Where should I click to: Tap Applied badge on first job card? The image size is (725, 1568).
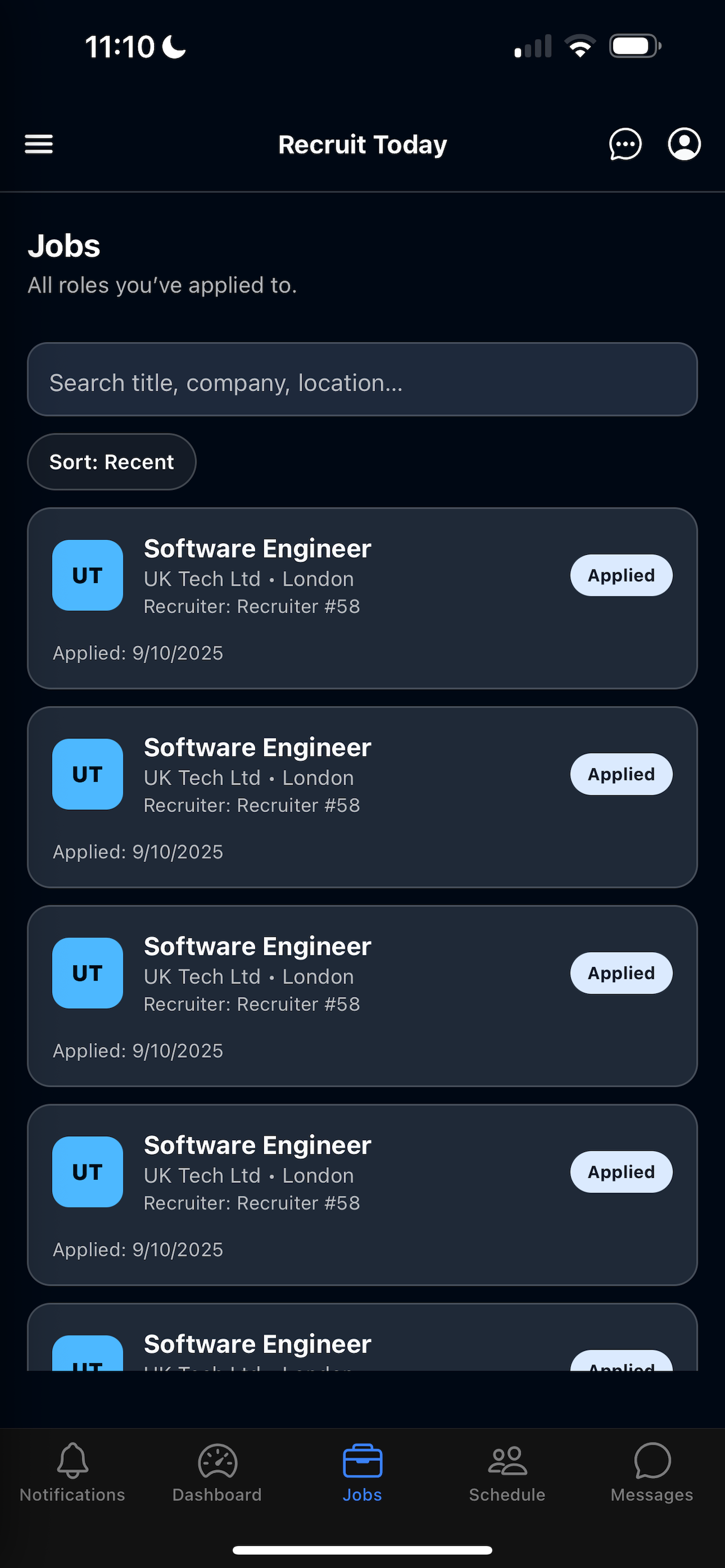click(622, 575)
